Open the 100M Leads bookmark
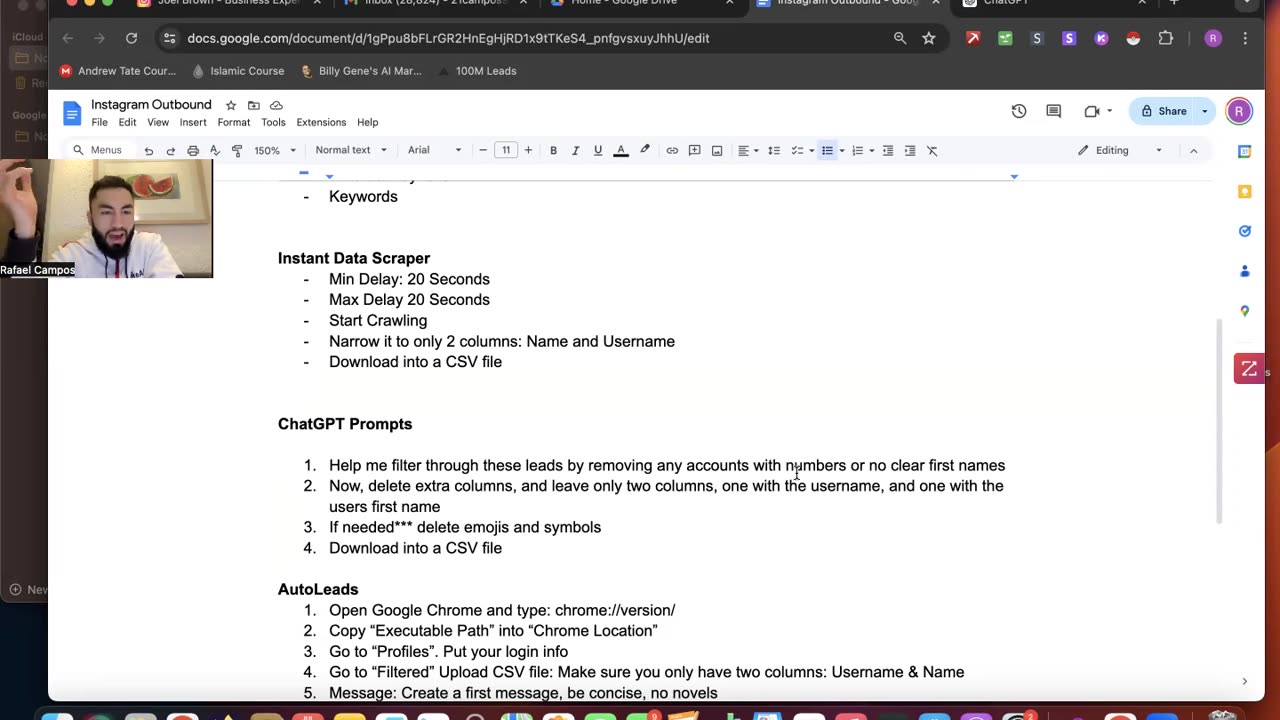The height and width of the screenshot is (720, 1280). [x=476, y=71]
